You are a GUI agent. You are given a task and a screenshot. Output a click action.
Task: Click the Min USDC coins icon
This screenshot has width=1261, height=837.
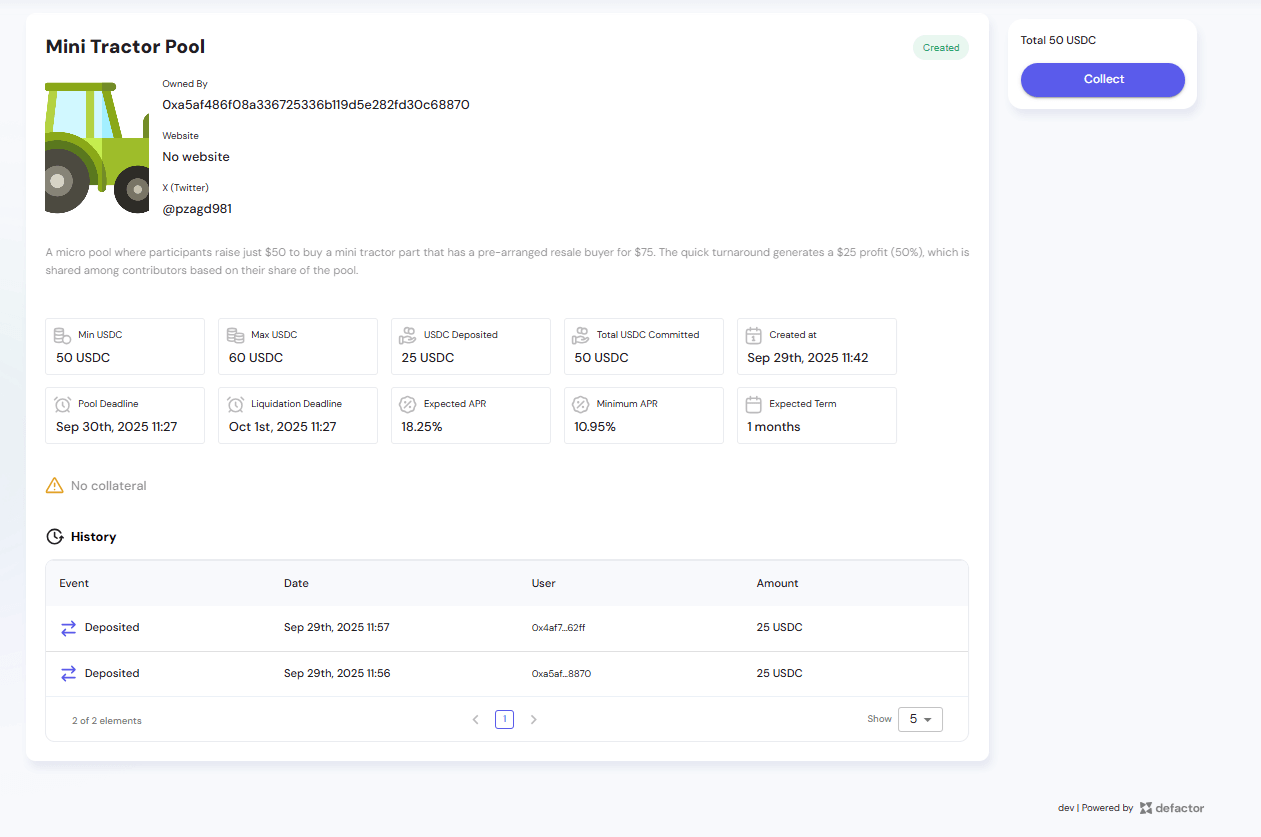pyautogui.click(x=64, y=336)
